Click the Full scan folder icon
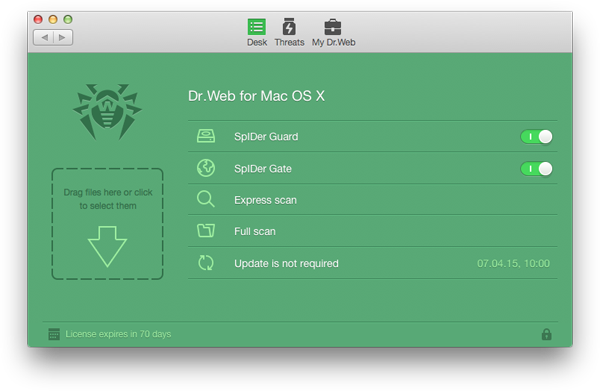The height and width of the screenshot is (391, 600). click(x=206, y=231)
